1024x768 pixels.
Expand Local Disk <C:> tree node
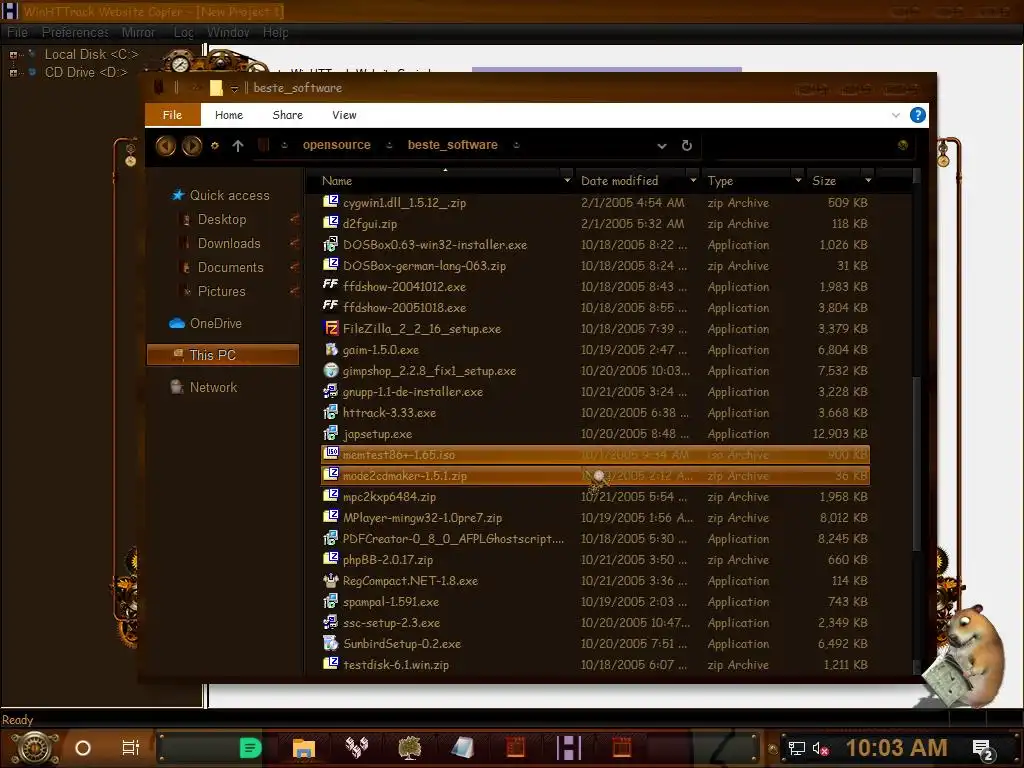pos(13,55)
